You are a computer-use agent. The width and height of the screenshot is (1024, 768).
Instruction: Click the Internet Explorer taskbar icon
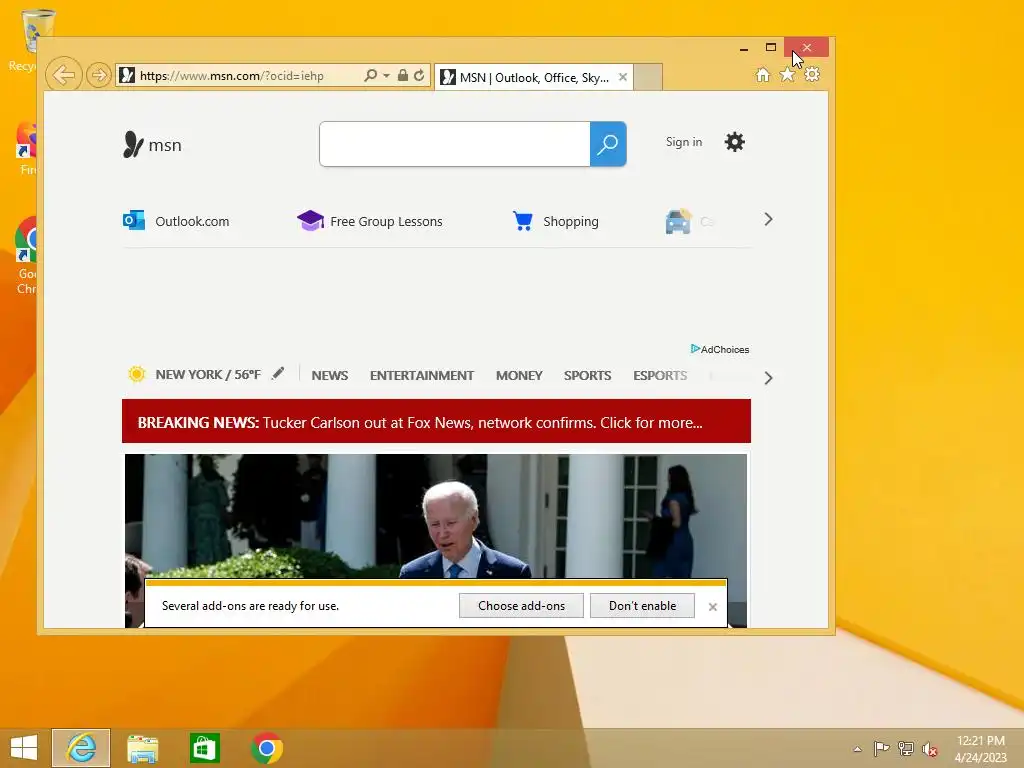[x=81, y=748]
